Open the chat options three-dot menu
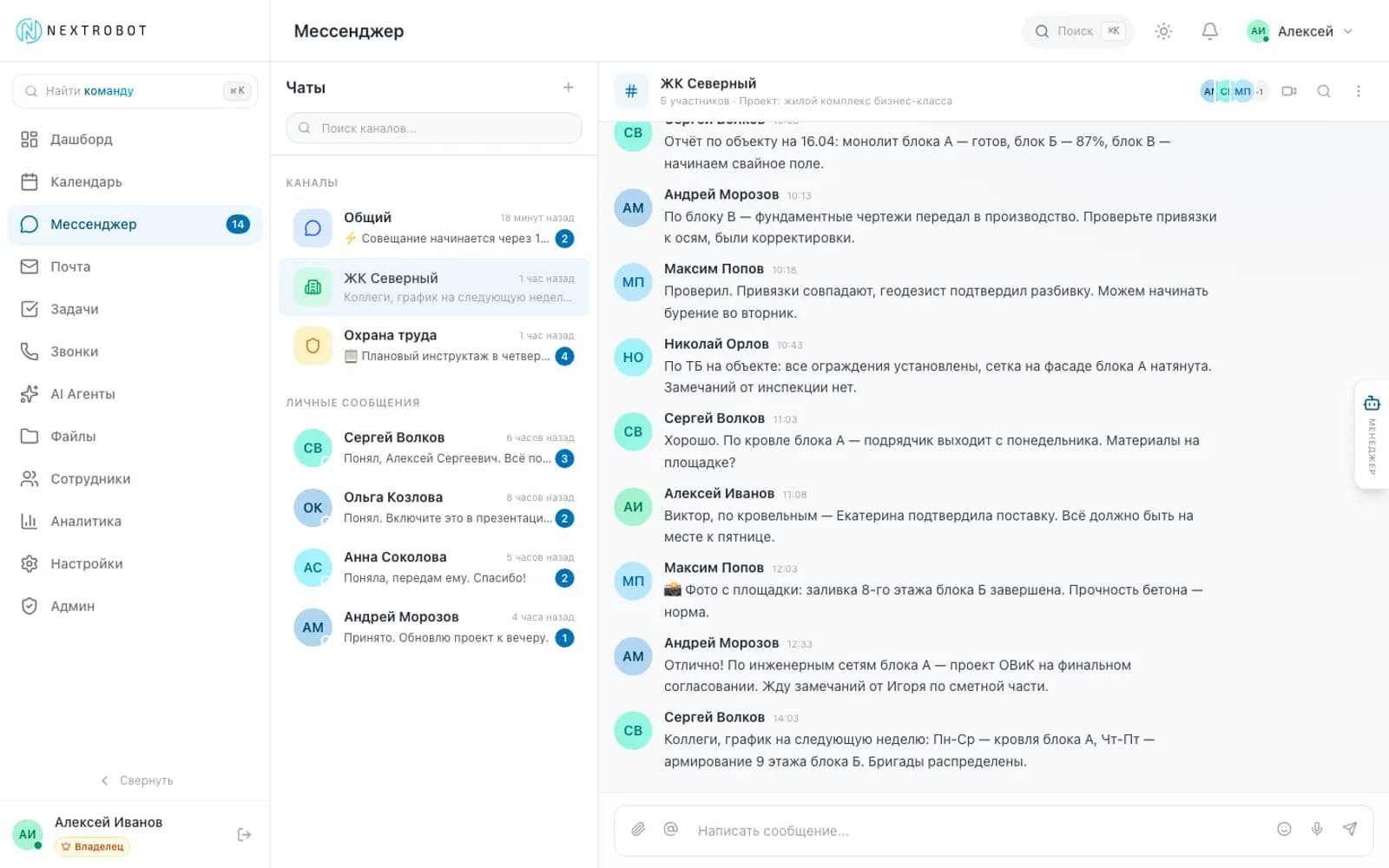 pyautogui.click(x=1359, y=91)
